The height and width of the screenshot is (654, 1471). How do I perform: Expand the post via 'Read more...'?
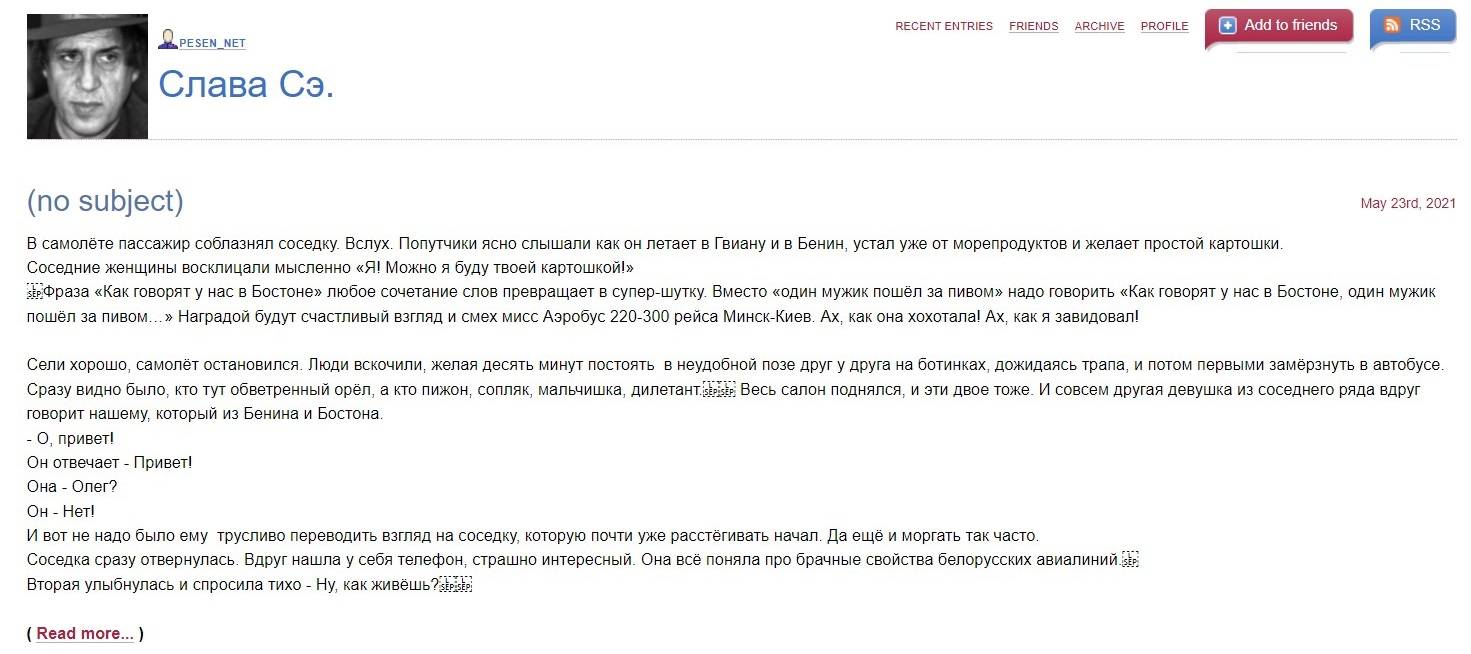(85, 633)
